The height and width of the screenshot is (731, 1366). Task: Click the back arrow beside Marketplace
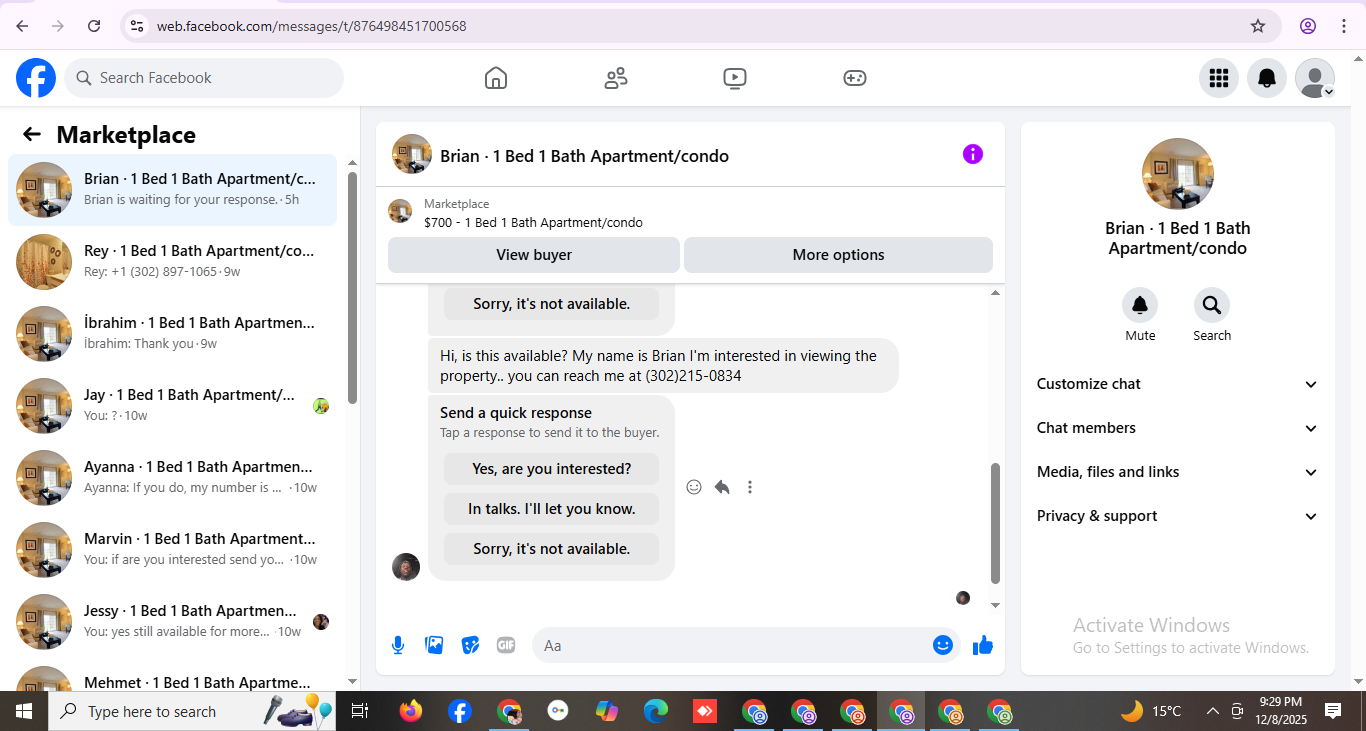pyautogui.click(x=32, y=135)
